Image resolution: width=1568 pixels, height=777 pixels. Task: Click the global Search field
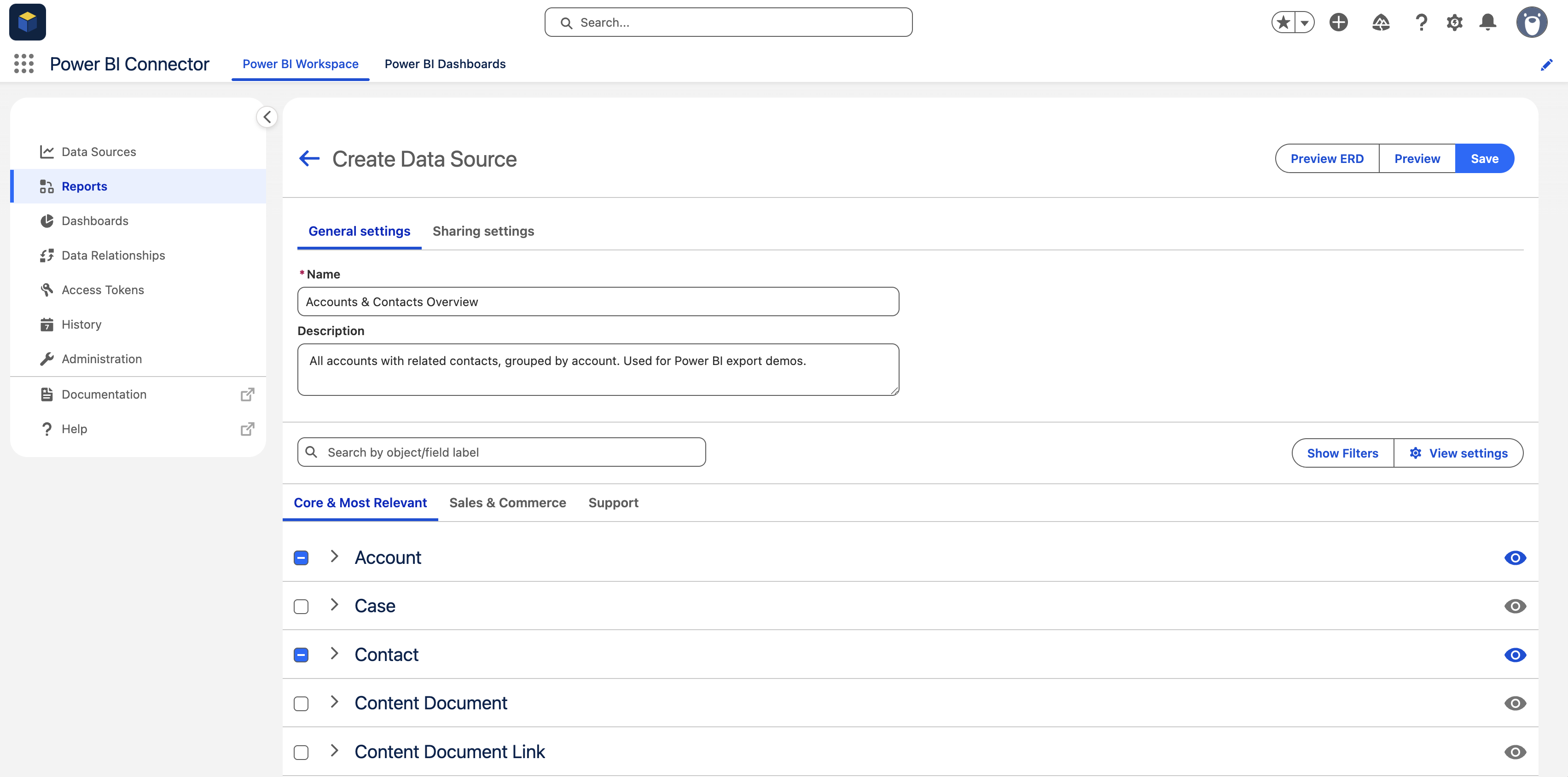coord(728,23)
